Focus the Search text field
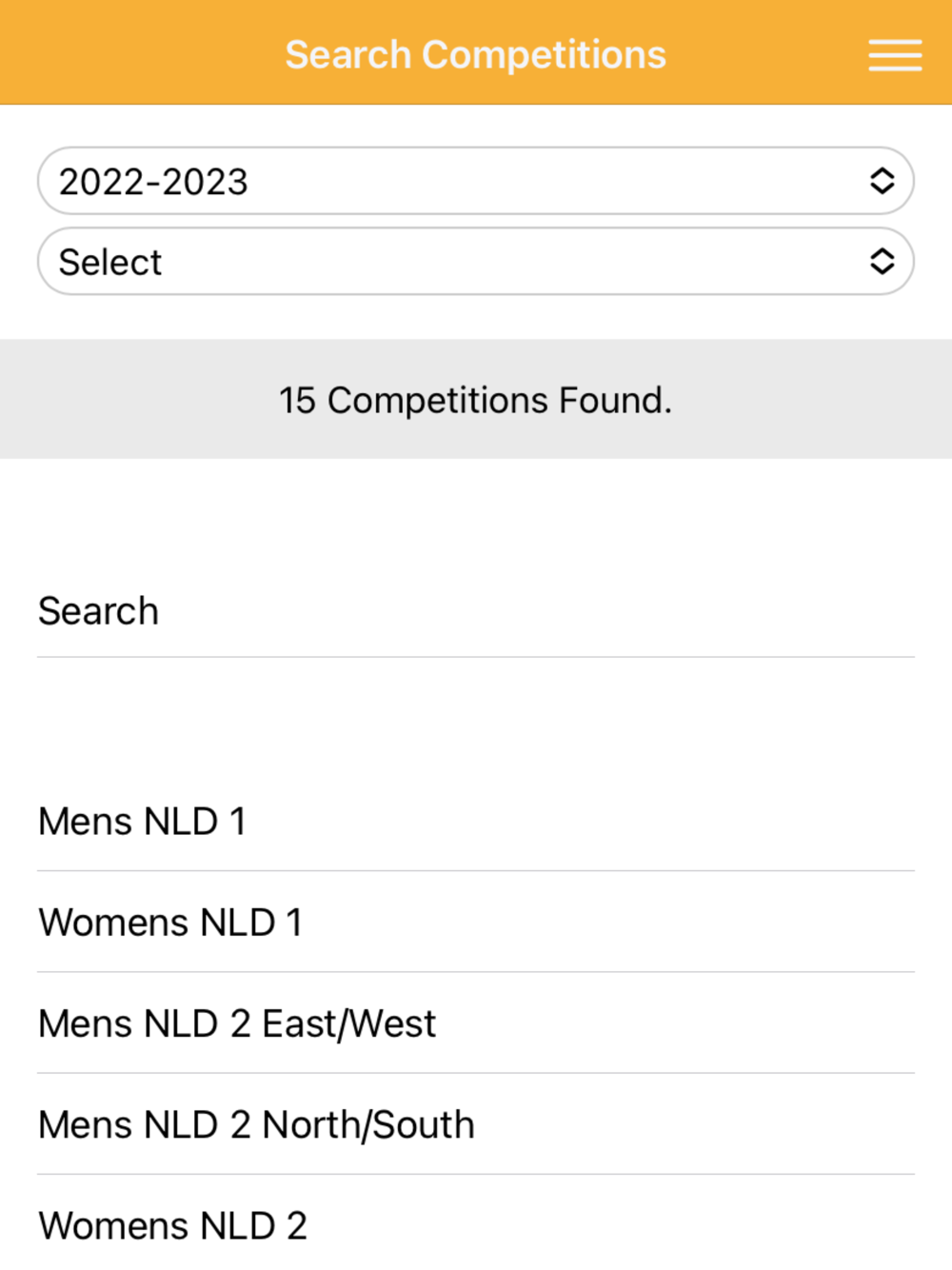952x1270 pixels. (x=476, y=611)
